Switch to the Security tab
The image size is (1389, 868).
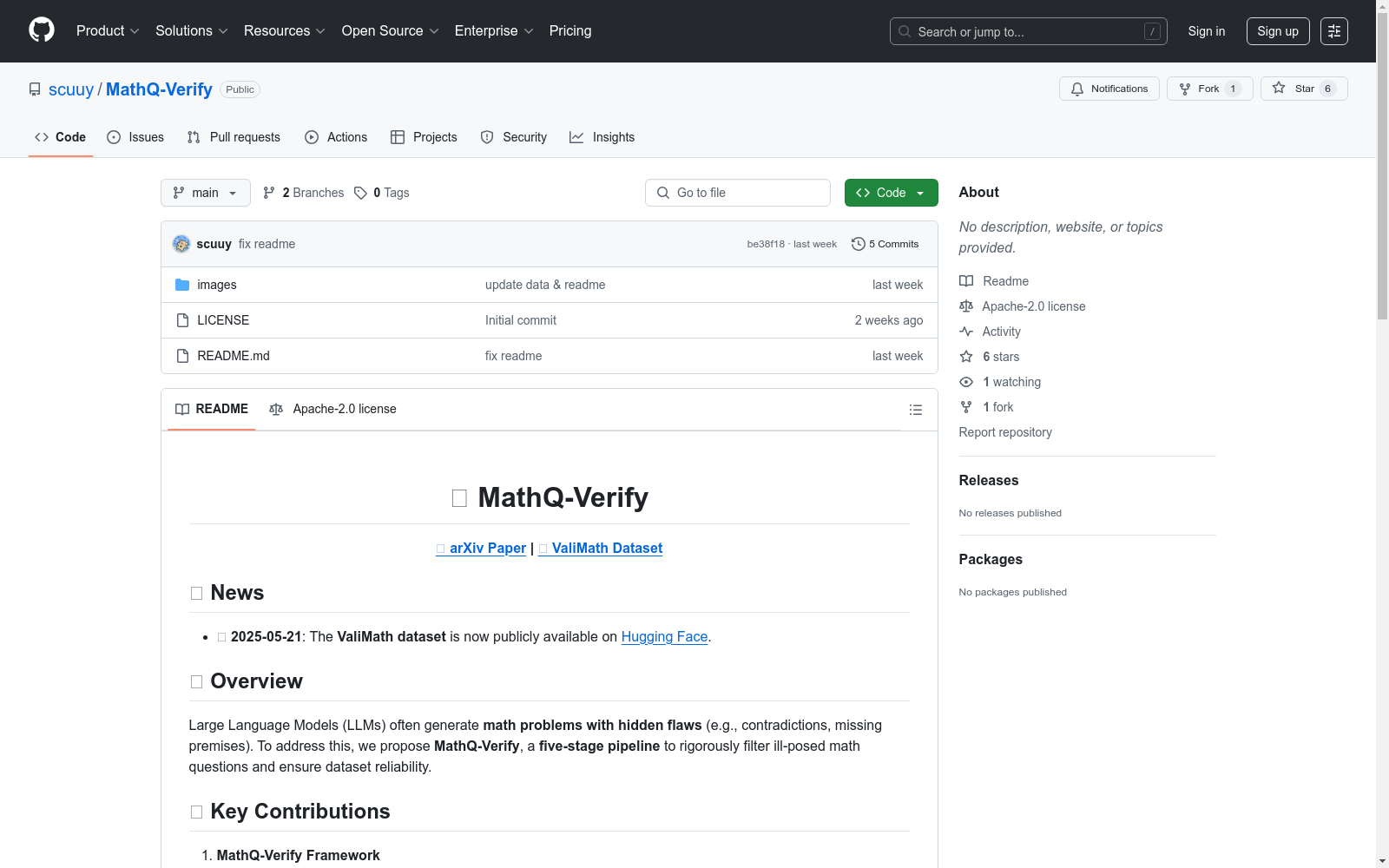point(514,137)
